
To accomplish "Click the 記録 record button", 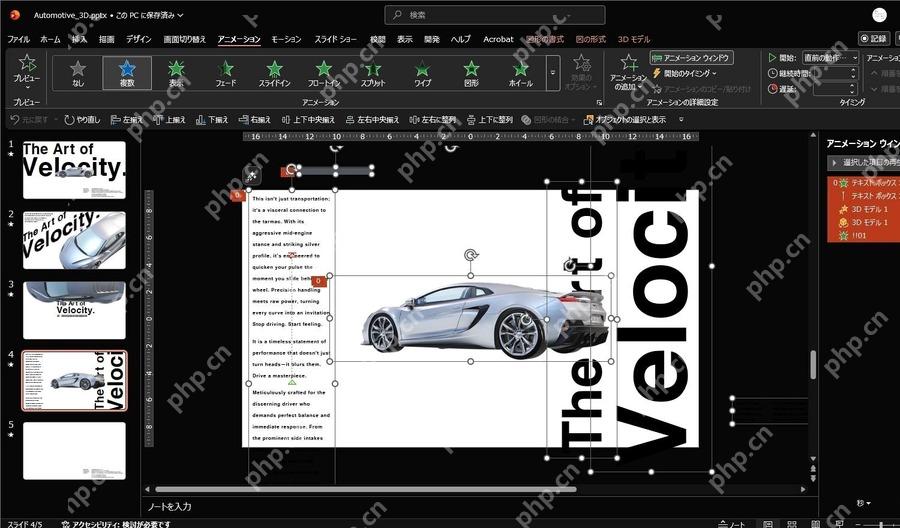I will pos(874,38).
